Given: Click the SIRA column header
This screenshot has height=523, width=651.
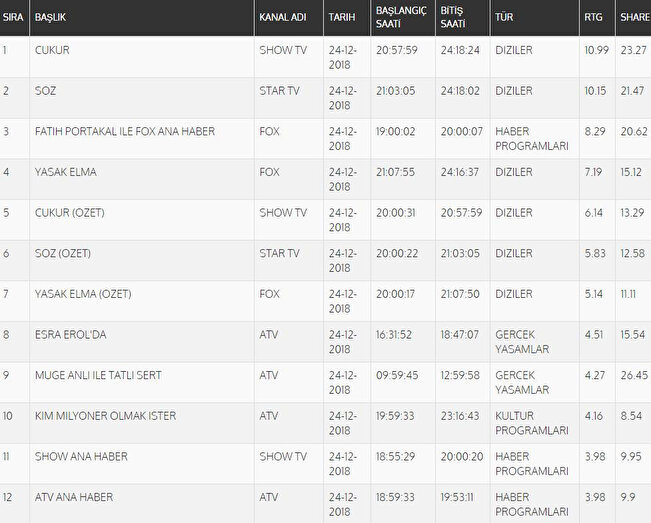Looking at the screenshot, I should click(13, 18).
